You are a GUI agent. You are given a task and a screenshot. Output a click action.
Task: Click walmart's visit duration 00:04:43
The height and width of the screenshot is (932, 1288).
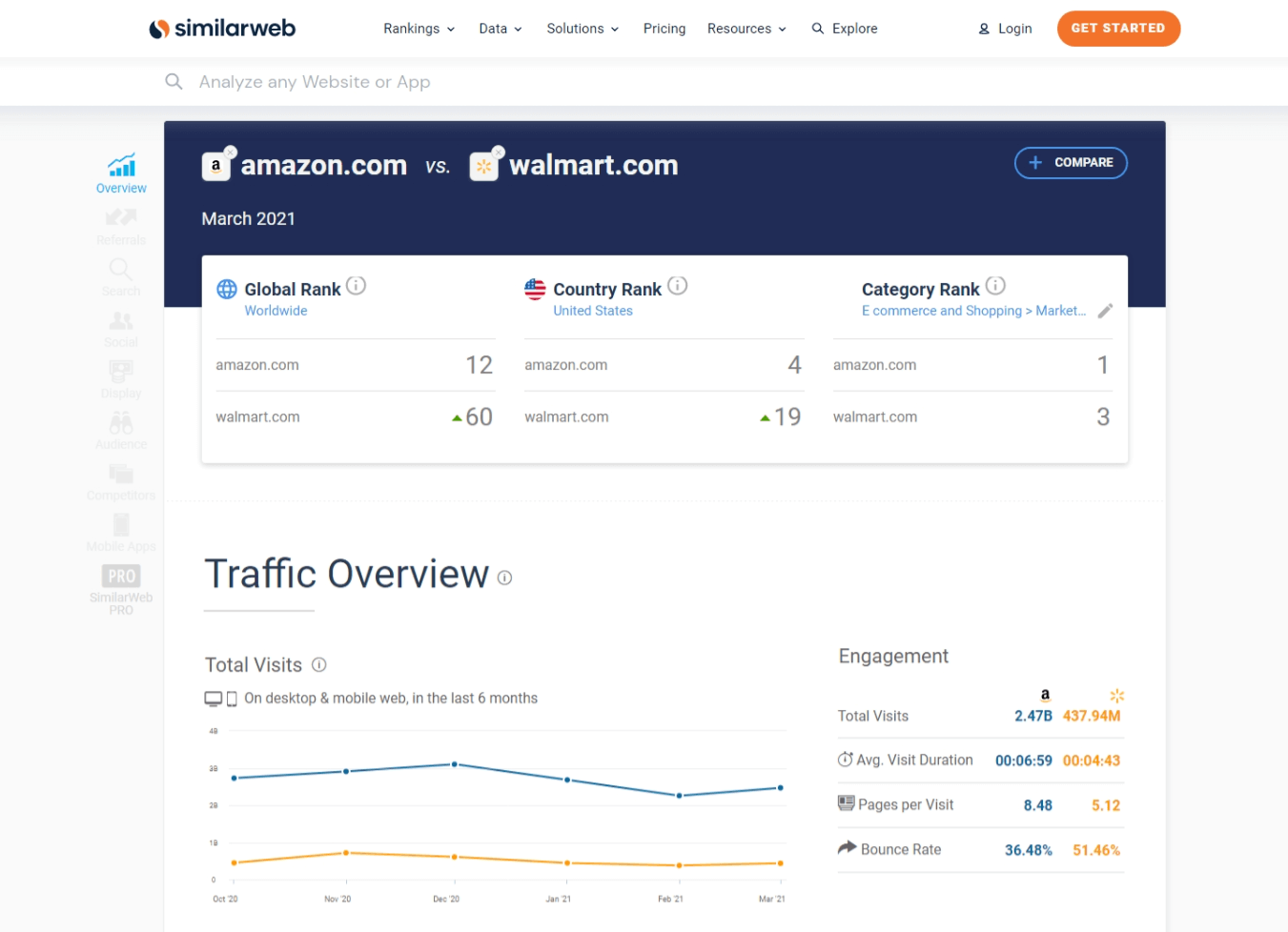1092,760
